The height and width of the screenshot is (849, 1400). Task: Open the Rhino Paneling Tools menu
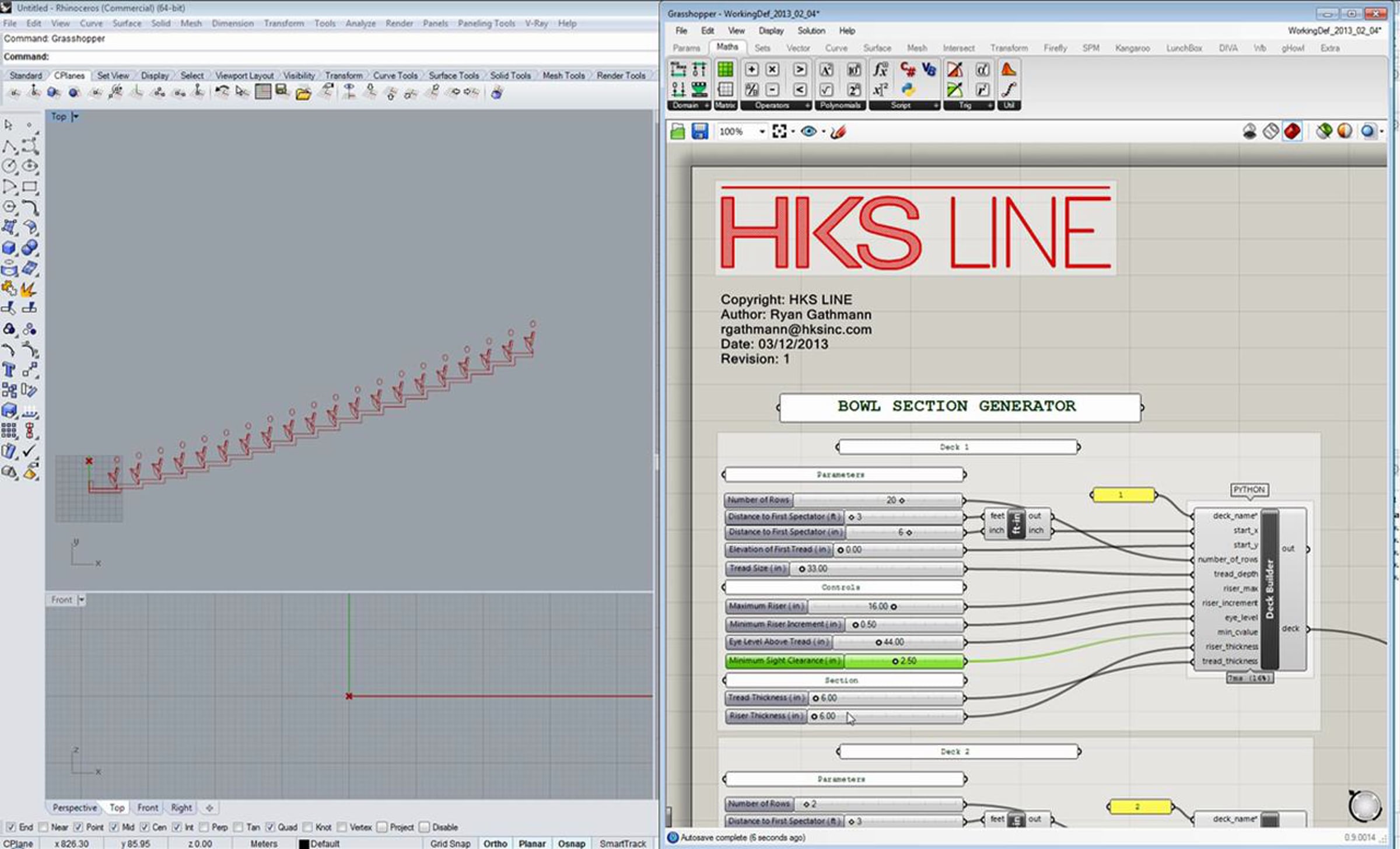point(486,23)
